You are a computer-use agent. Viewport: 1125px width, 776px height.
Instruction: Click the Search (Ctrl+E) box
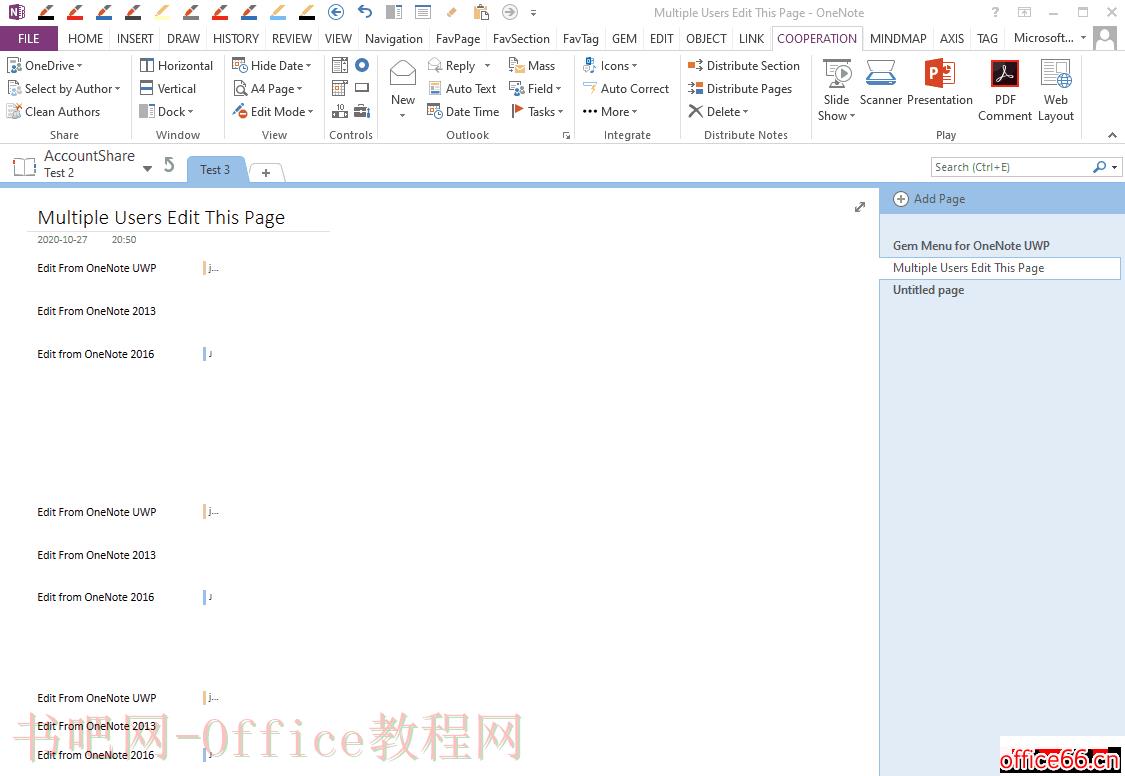(x=1011, y=167)
